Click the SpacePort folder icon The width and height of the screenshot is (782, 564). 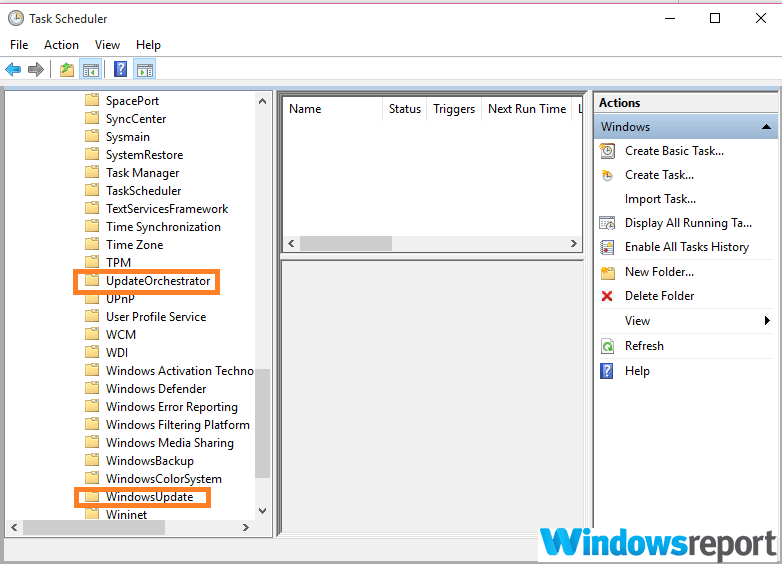point(92,100)
